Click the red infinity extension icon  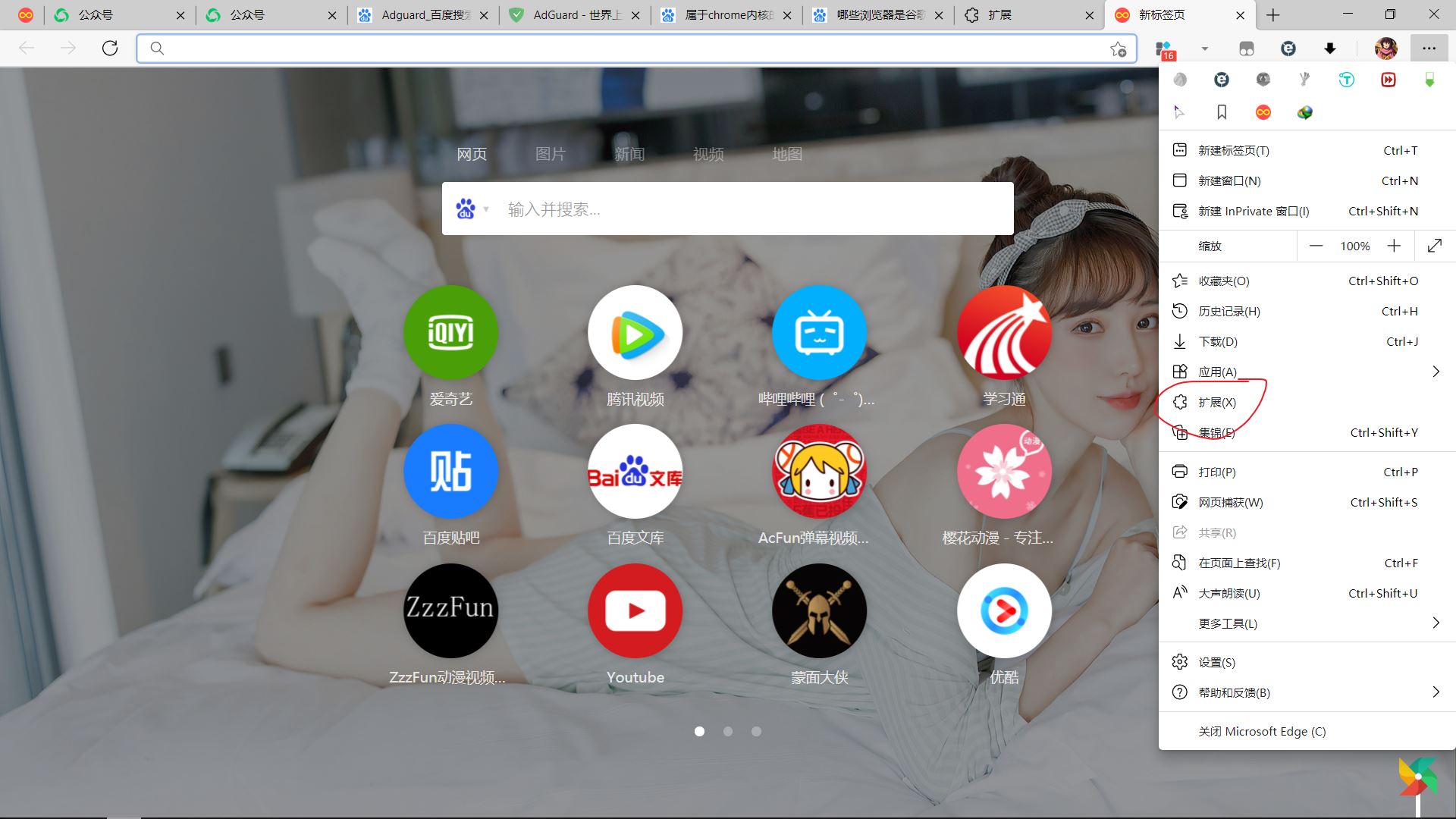coord(1263,111)
